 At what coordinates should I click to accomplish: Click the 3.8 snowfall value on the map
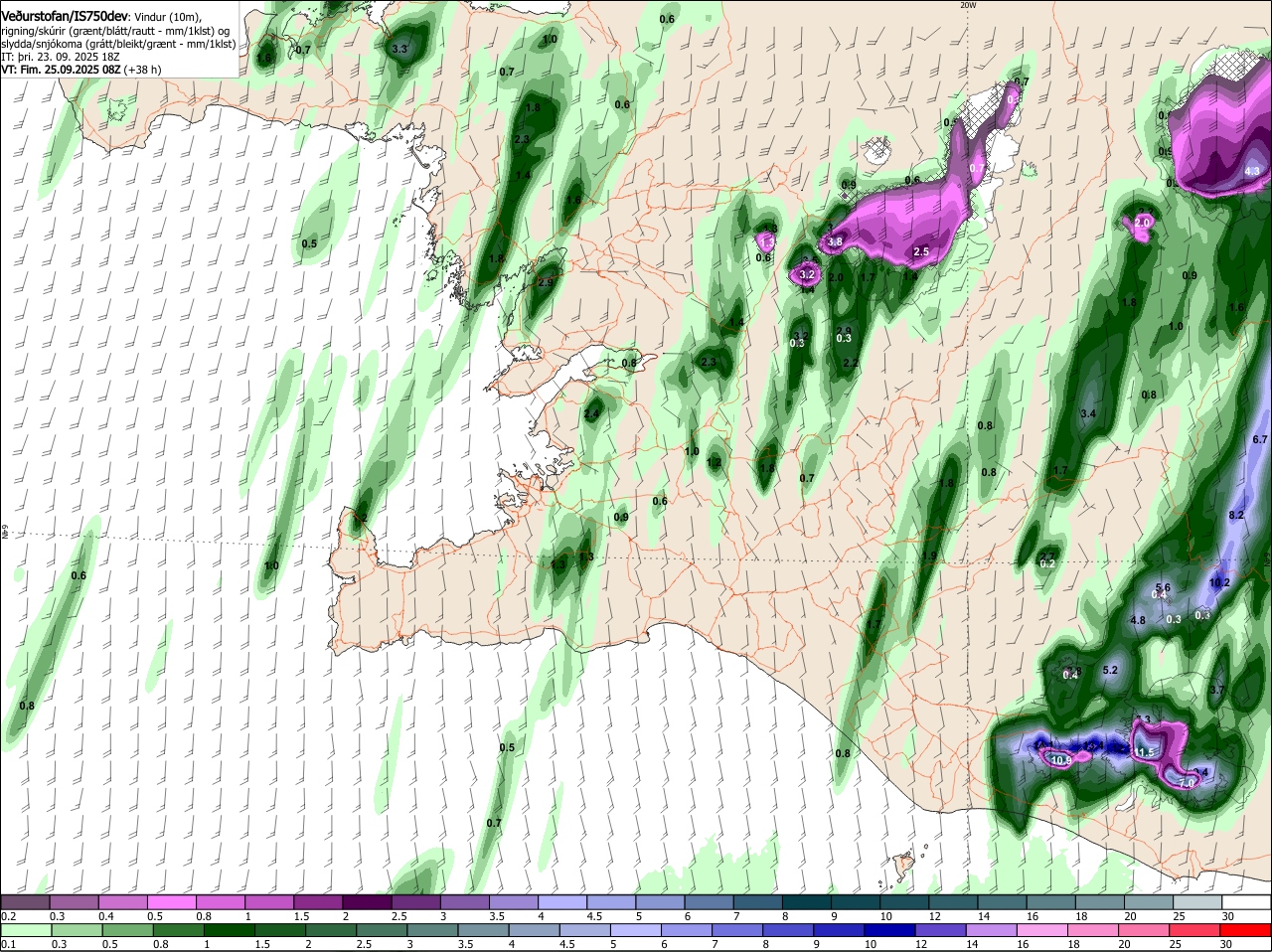pyautogui.click(x=835, y=241)
